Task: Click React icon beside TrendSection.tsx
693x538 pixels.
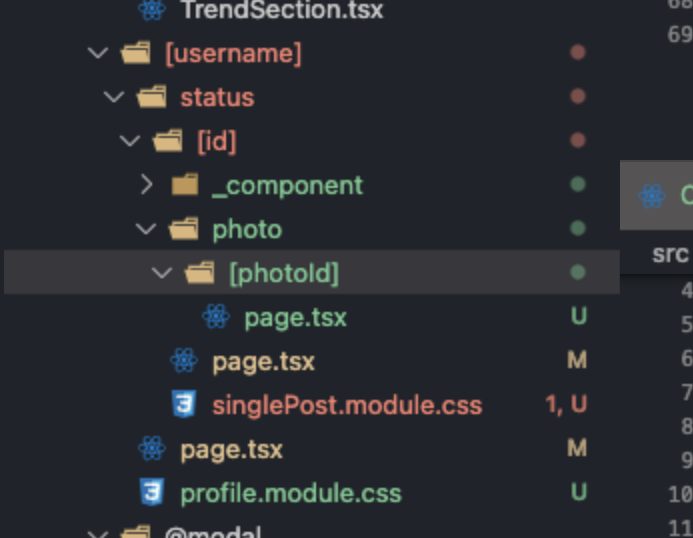Action: coord(152,9)
